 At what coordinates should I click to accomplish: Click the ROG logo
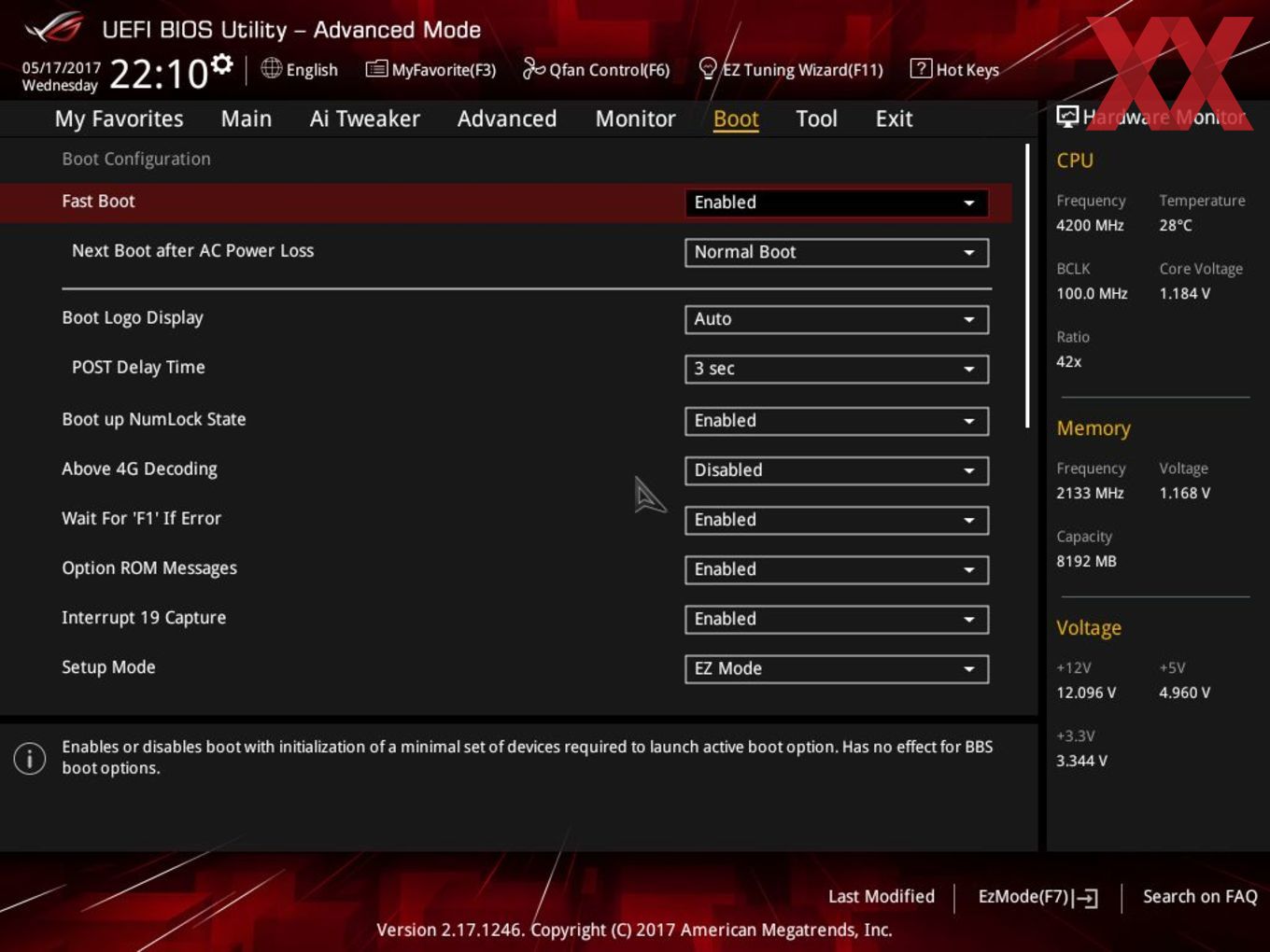point(54,29)
